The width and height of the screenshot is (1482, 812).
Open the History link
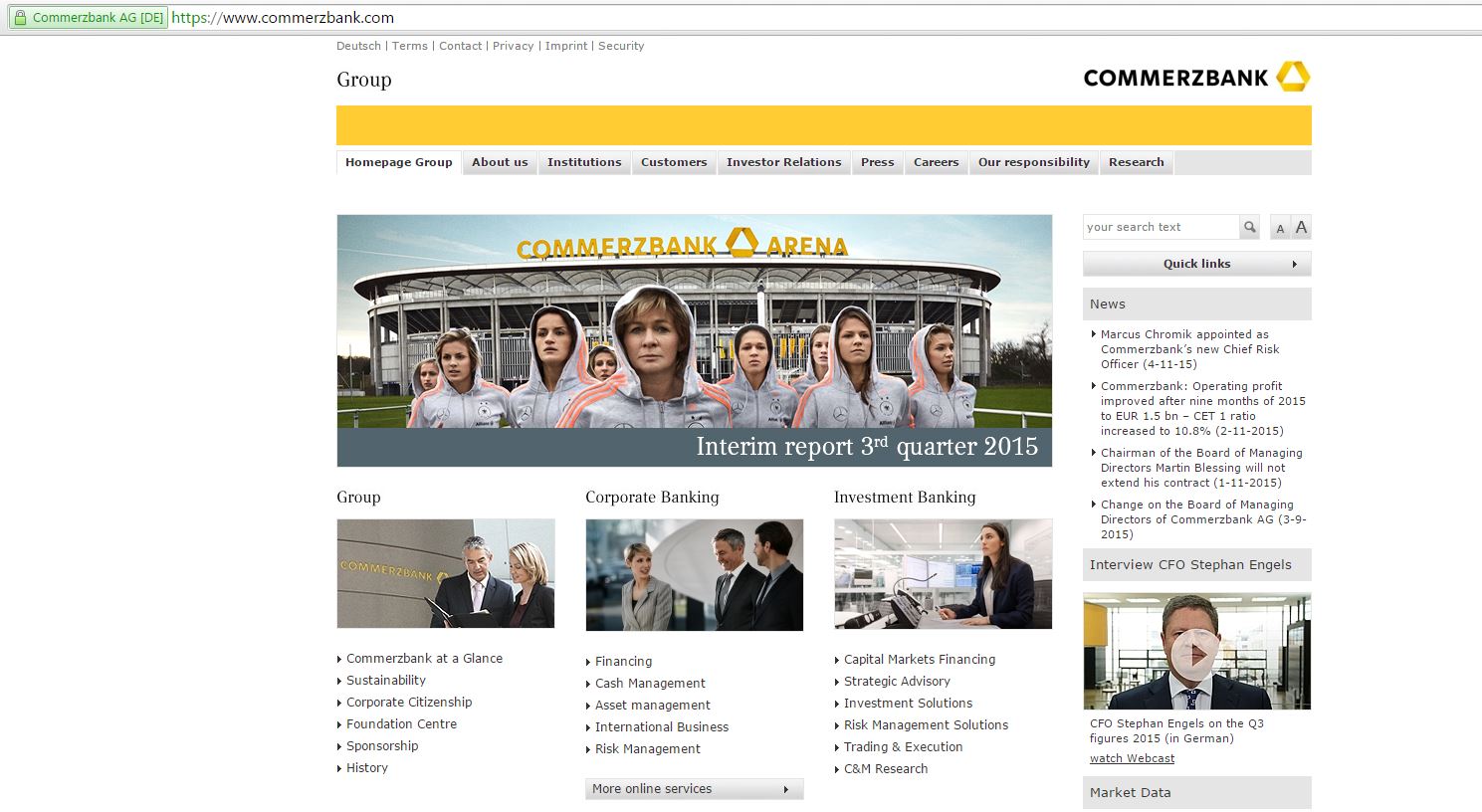coord(367,768)
